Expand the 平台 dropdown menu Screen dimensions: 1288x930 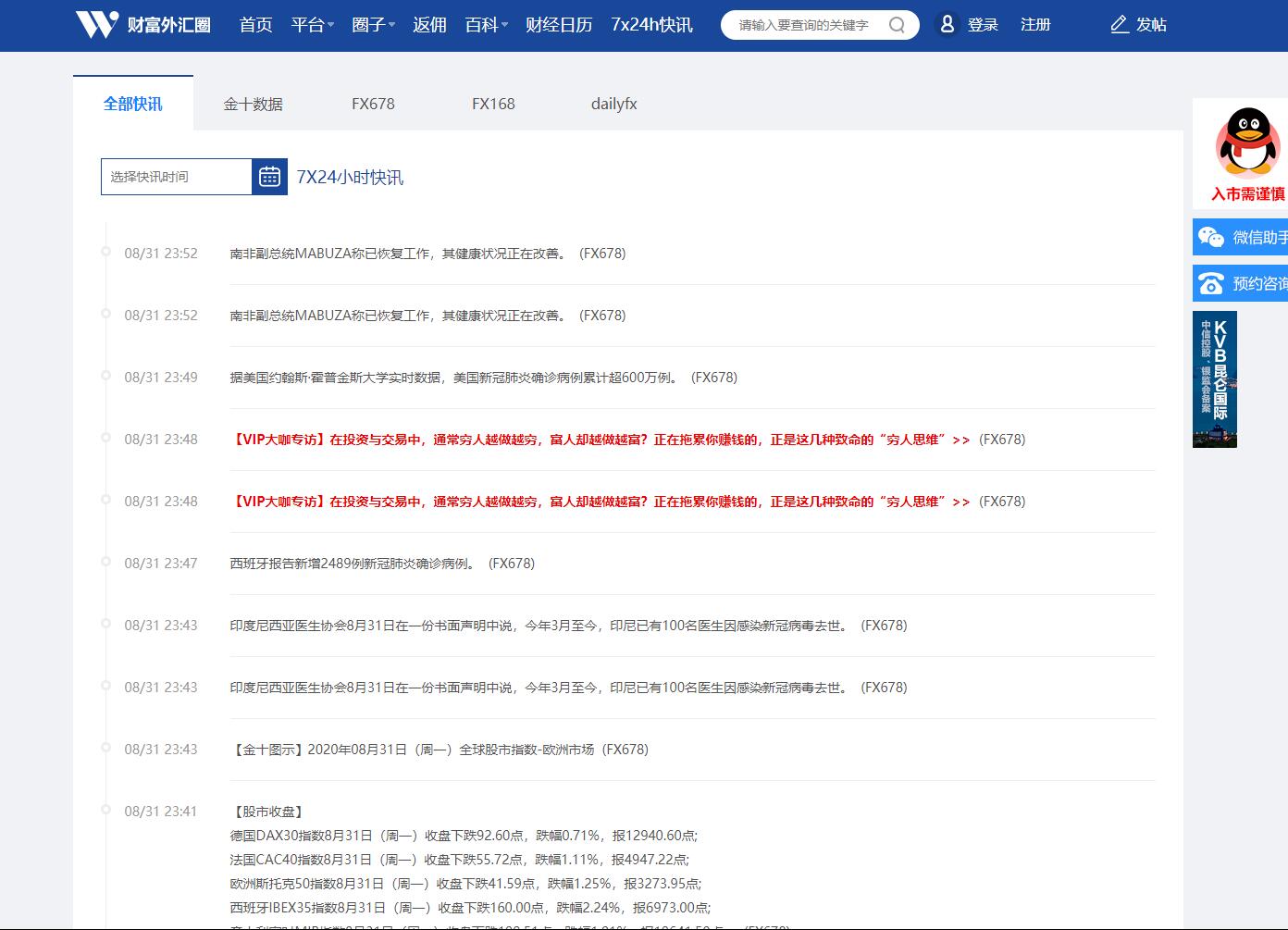(x=312, y=25)
